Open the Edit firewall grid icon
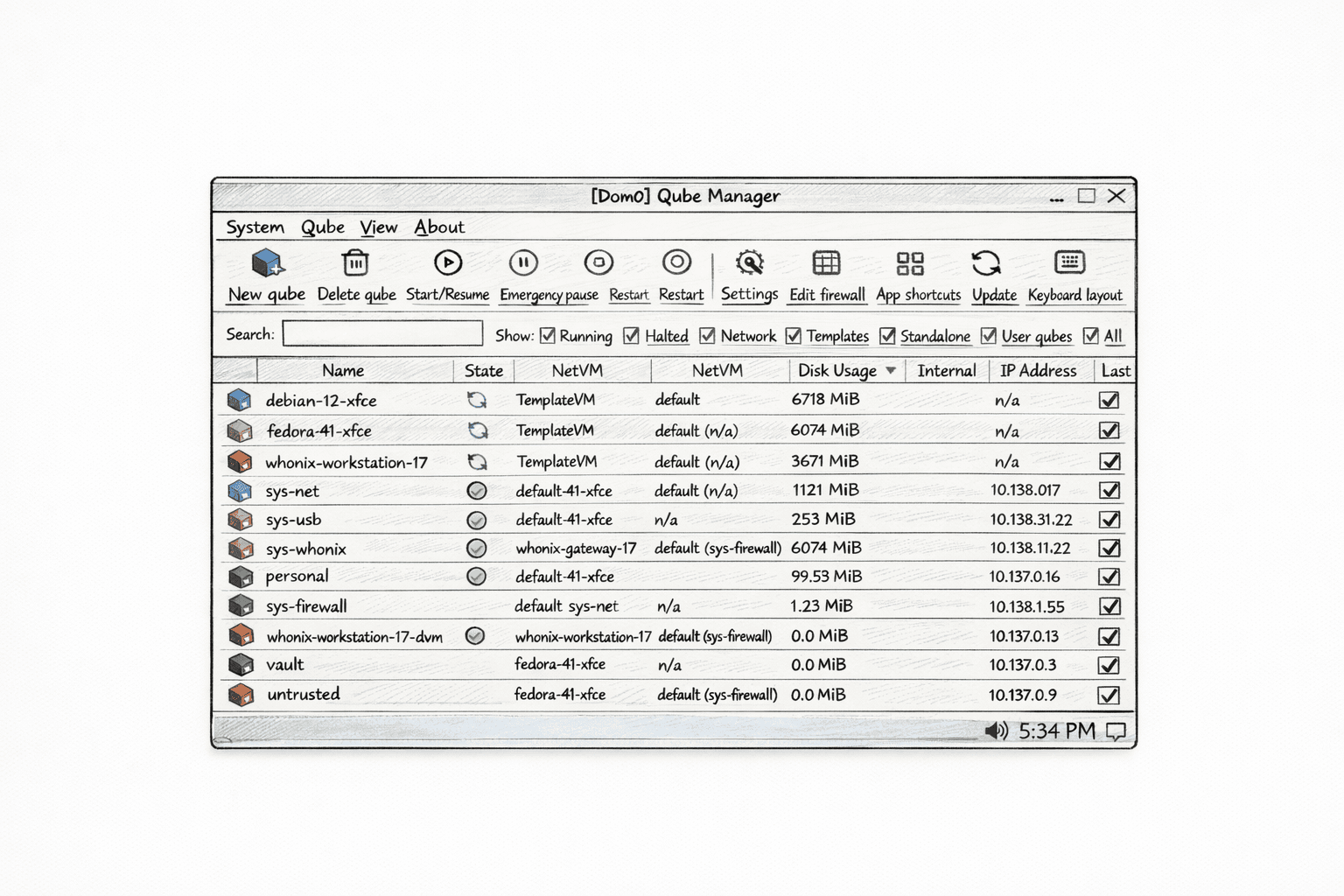The width and height of the screenshot is (1344, 896). coord(826,262)
